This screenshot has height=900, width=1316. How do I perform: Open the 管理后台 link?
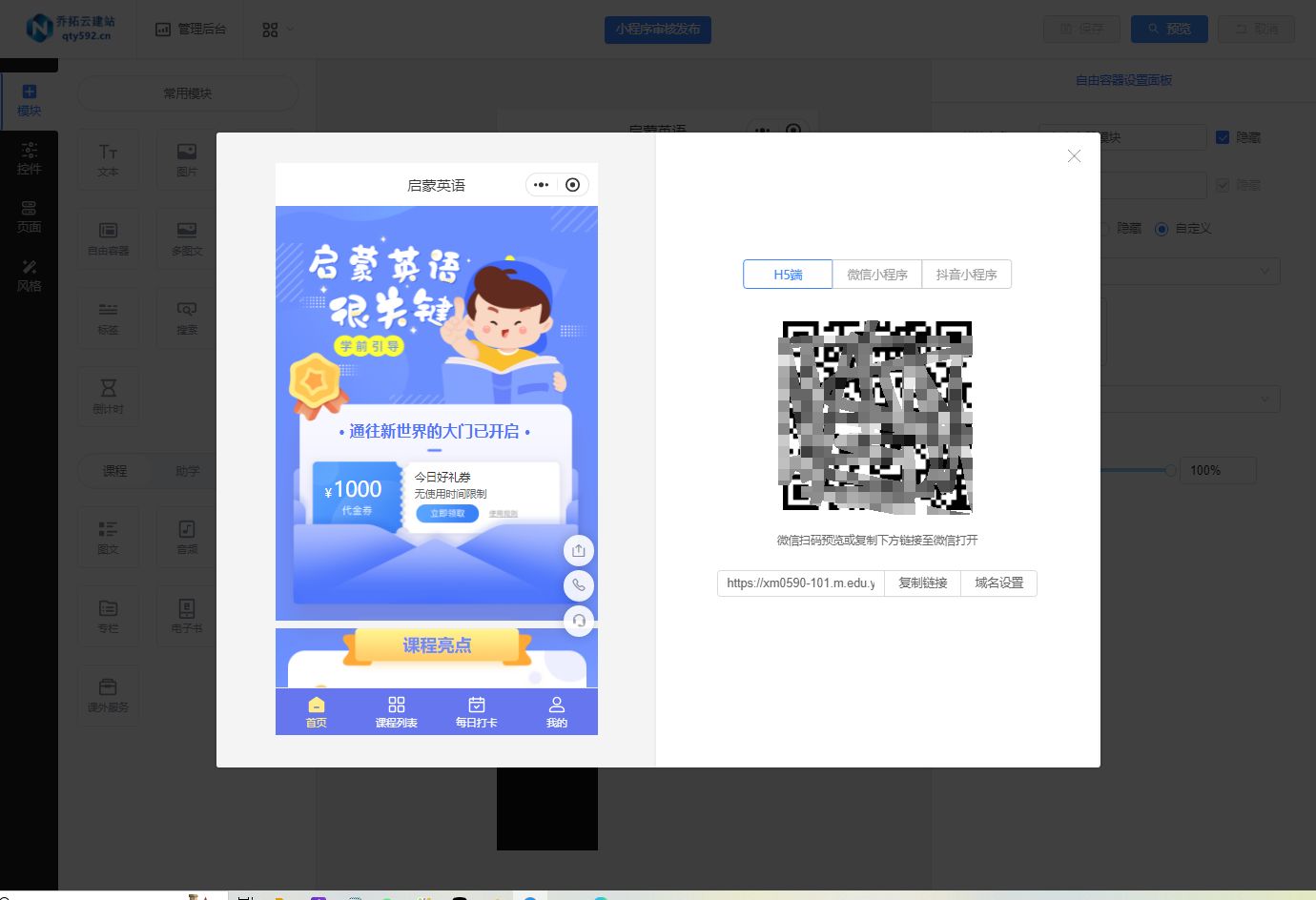tap(191, 30)
